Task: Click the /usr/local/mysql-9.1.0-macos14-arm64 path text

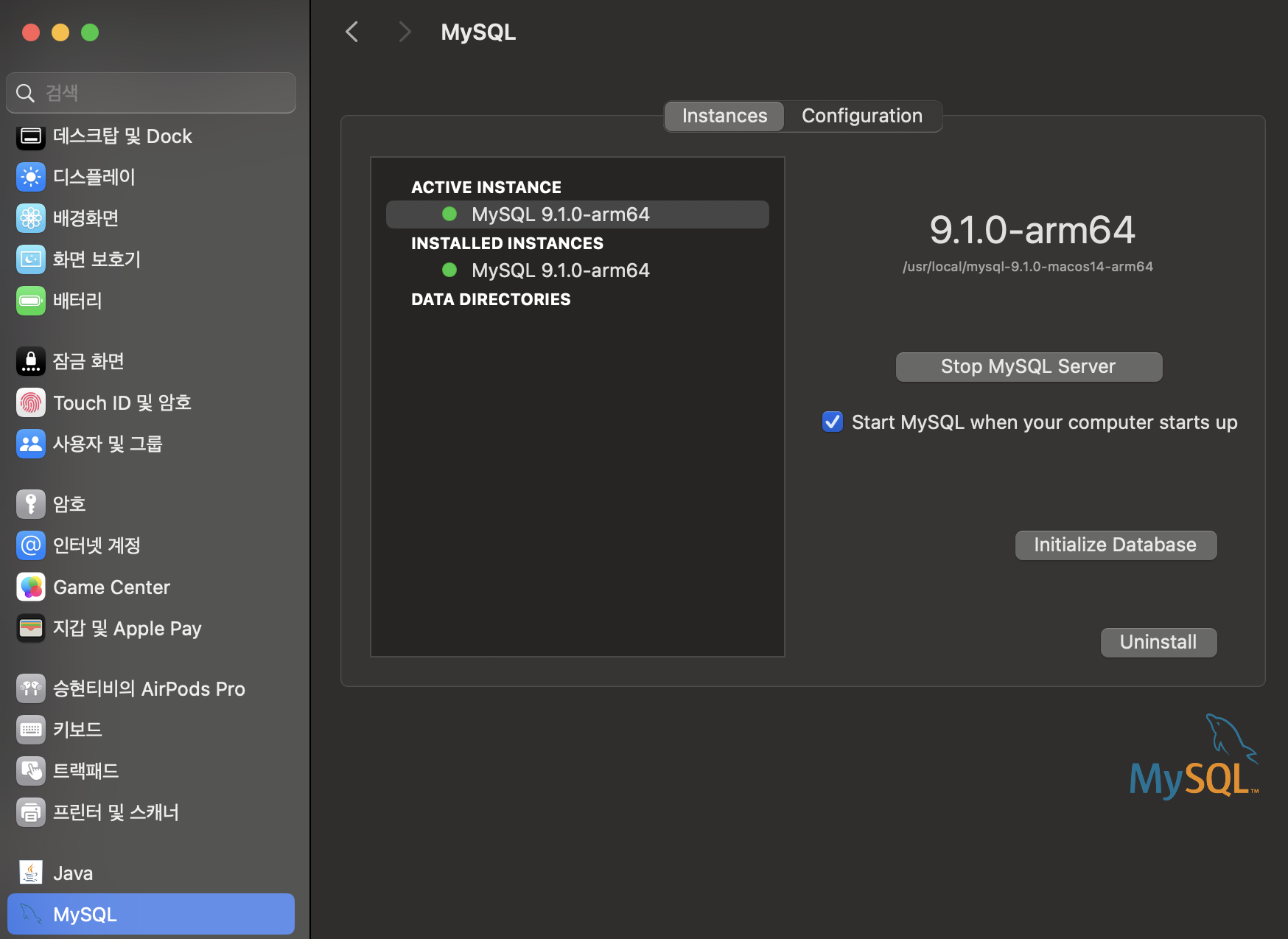Action: 1028,267
